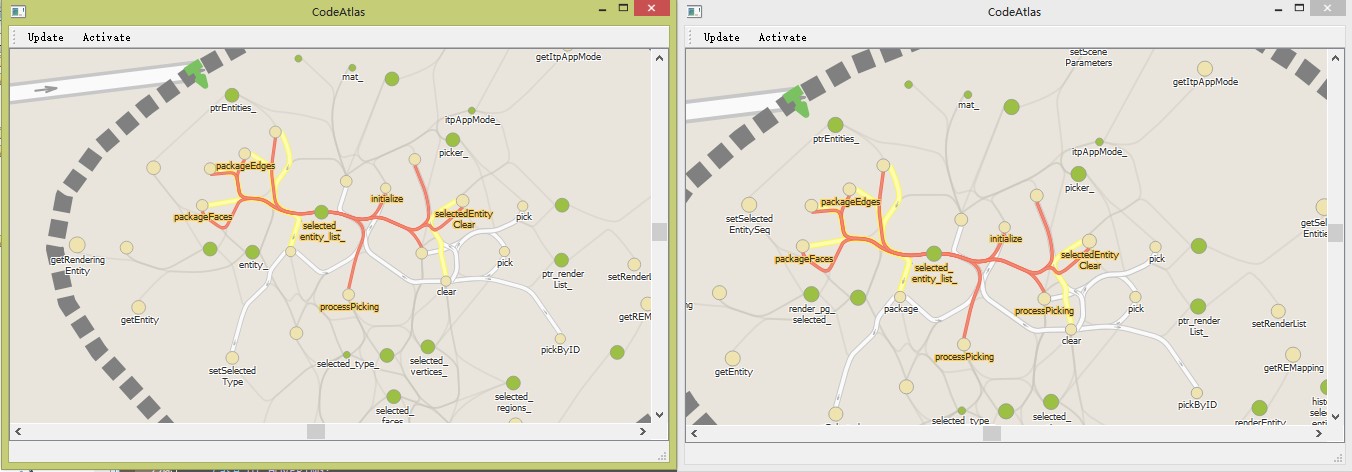Click up arrow of left window's vertical scrollbar

(659, 58)
